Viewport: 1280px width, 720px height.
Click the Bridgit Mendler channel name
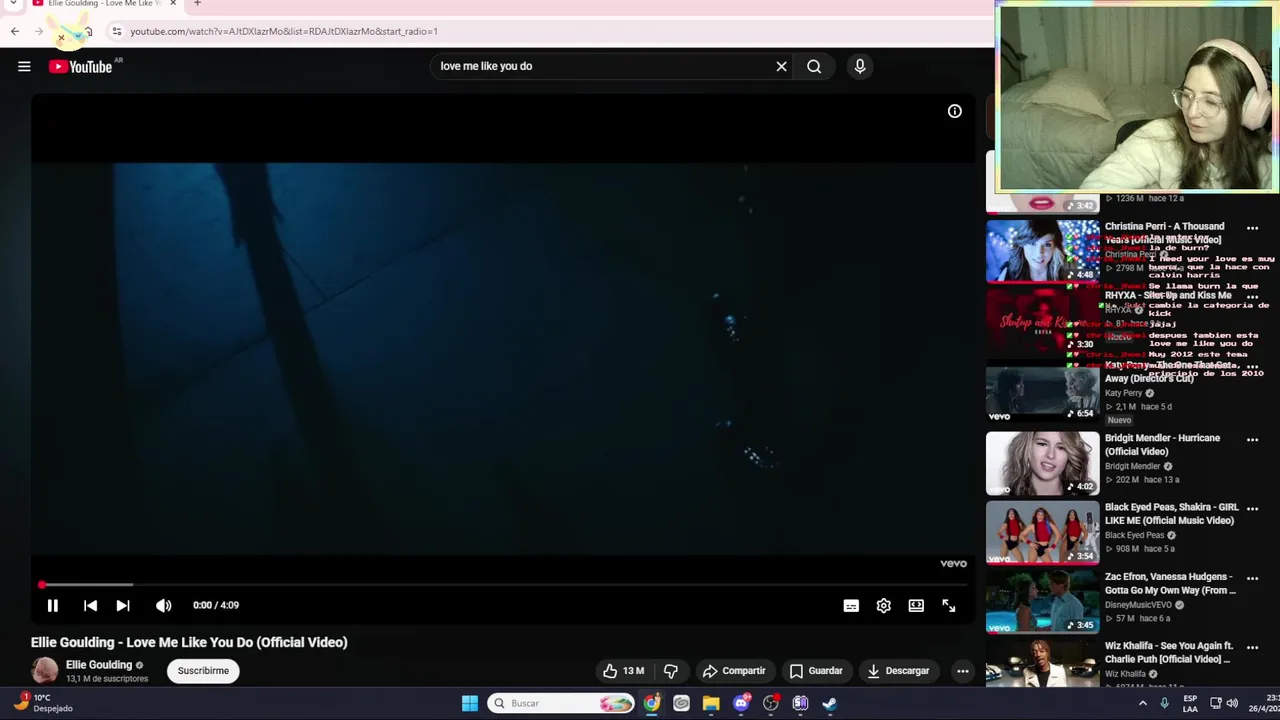1132,466
